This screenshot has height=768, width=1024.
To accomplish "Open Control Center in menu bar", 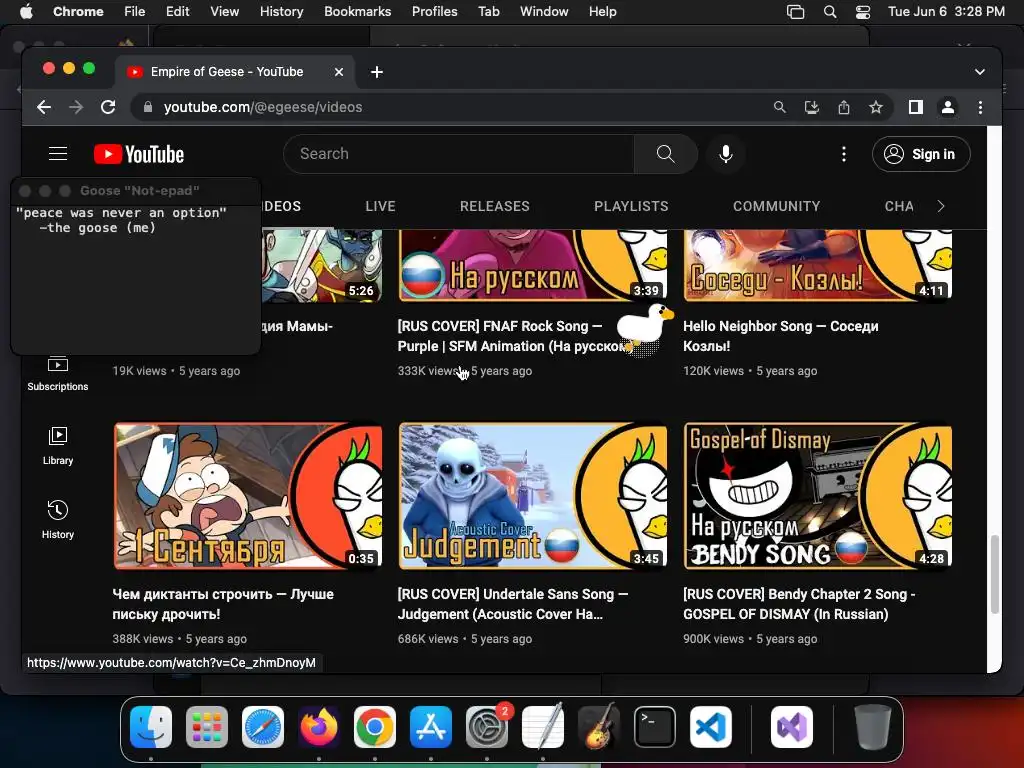I will [x=863, y=12].
